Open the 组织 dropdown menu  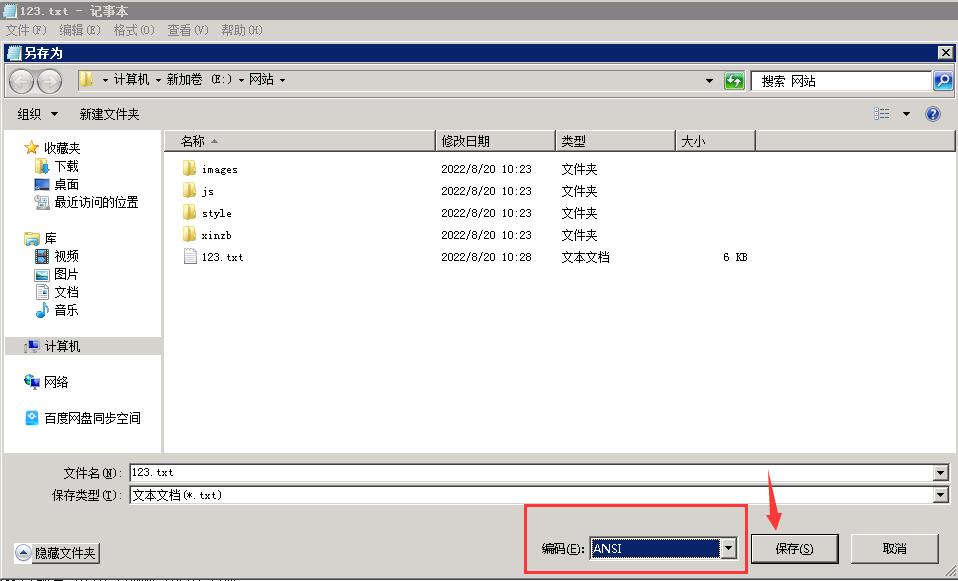(38, 114)
